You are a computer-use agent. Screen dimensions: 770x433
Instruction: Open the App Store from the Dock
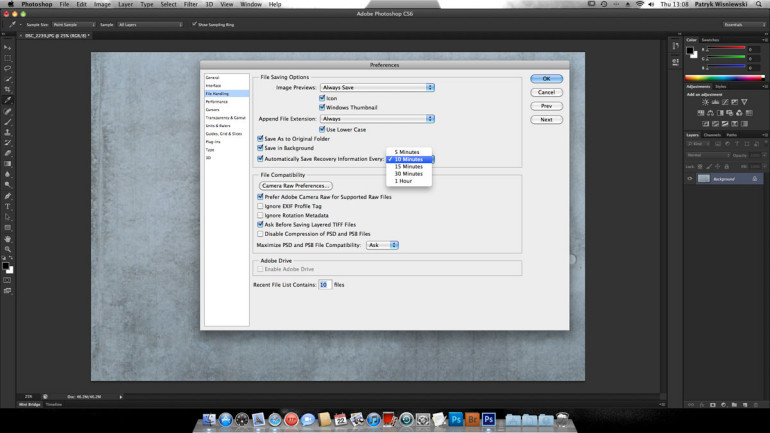coord(225,419)
